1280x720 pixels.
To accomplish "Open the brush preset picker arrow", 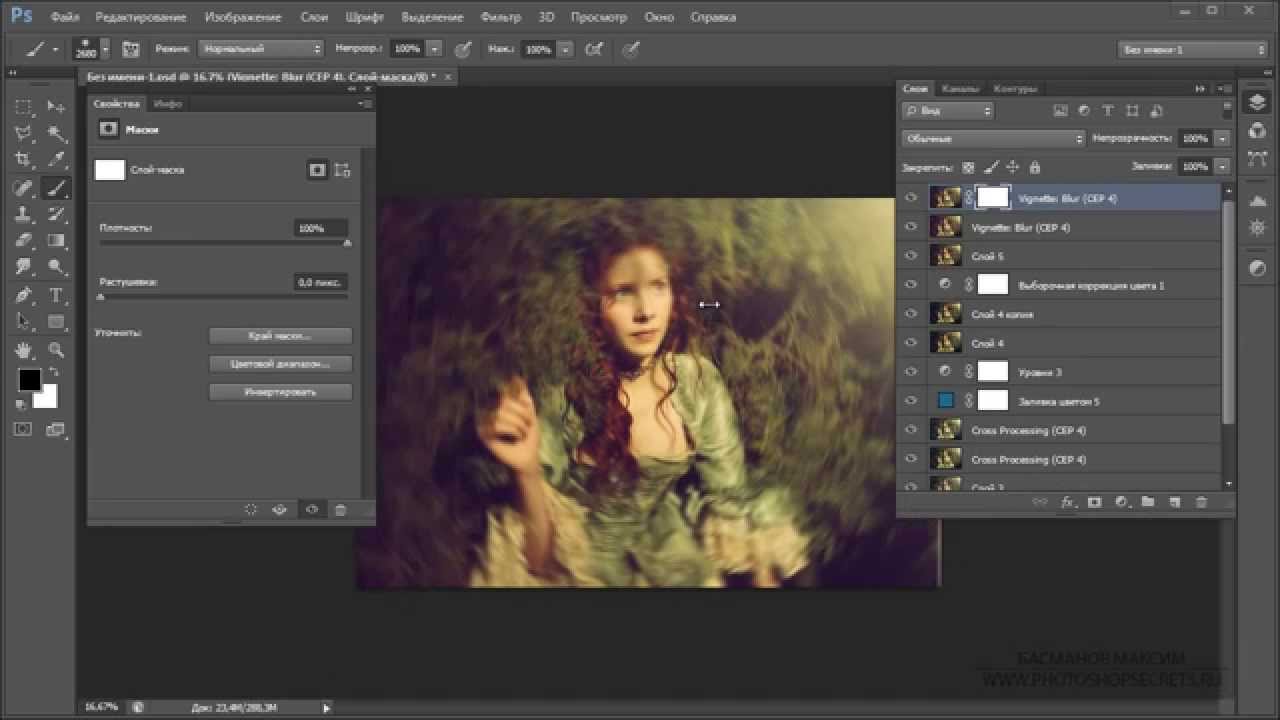I will click(x=106, y=48).
